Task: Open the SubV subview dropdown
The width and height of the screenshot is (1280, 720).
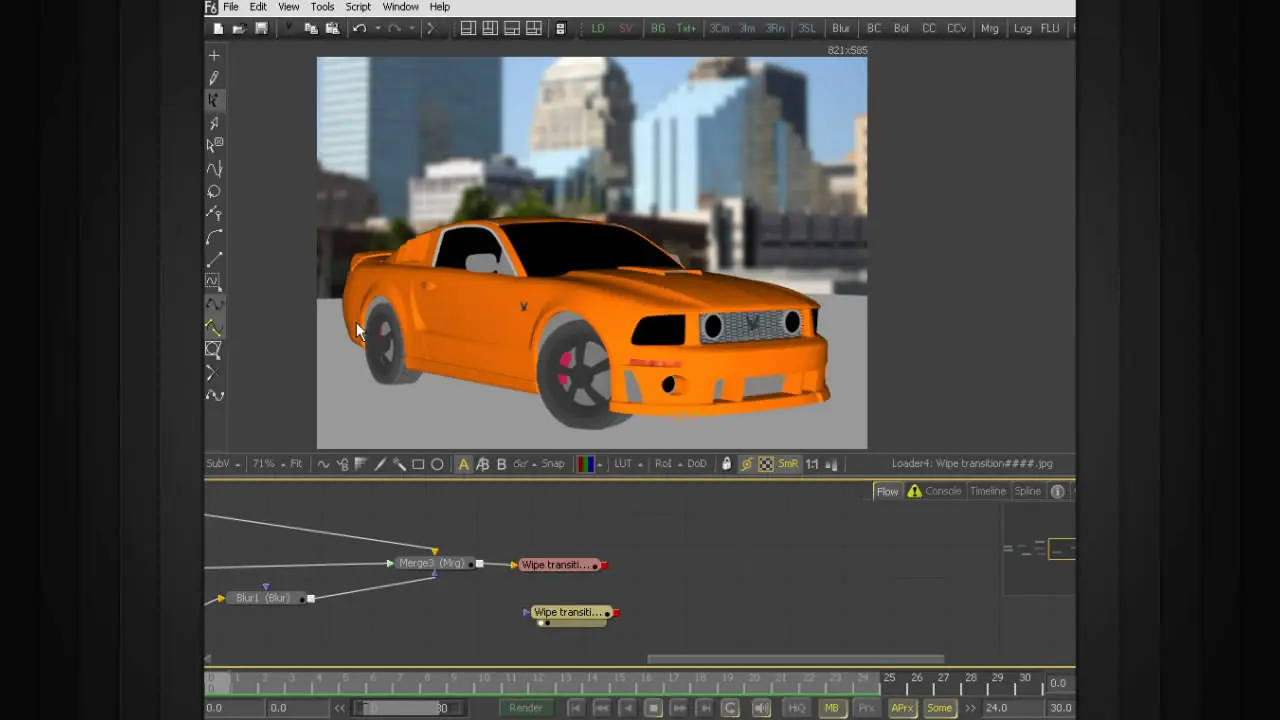Action: tap(222, 464)
